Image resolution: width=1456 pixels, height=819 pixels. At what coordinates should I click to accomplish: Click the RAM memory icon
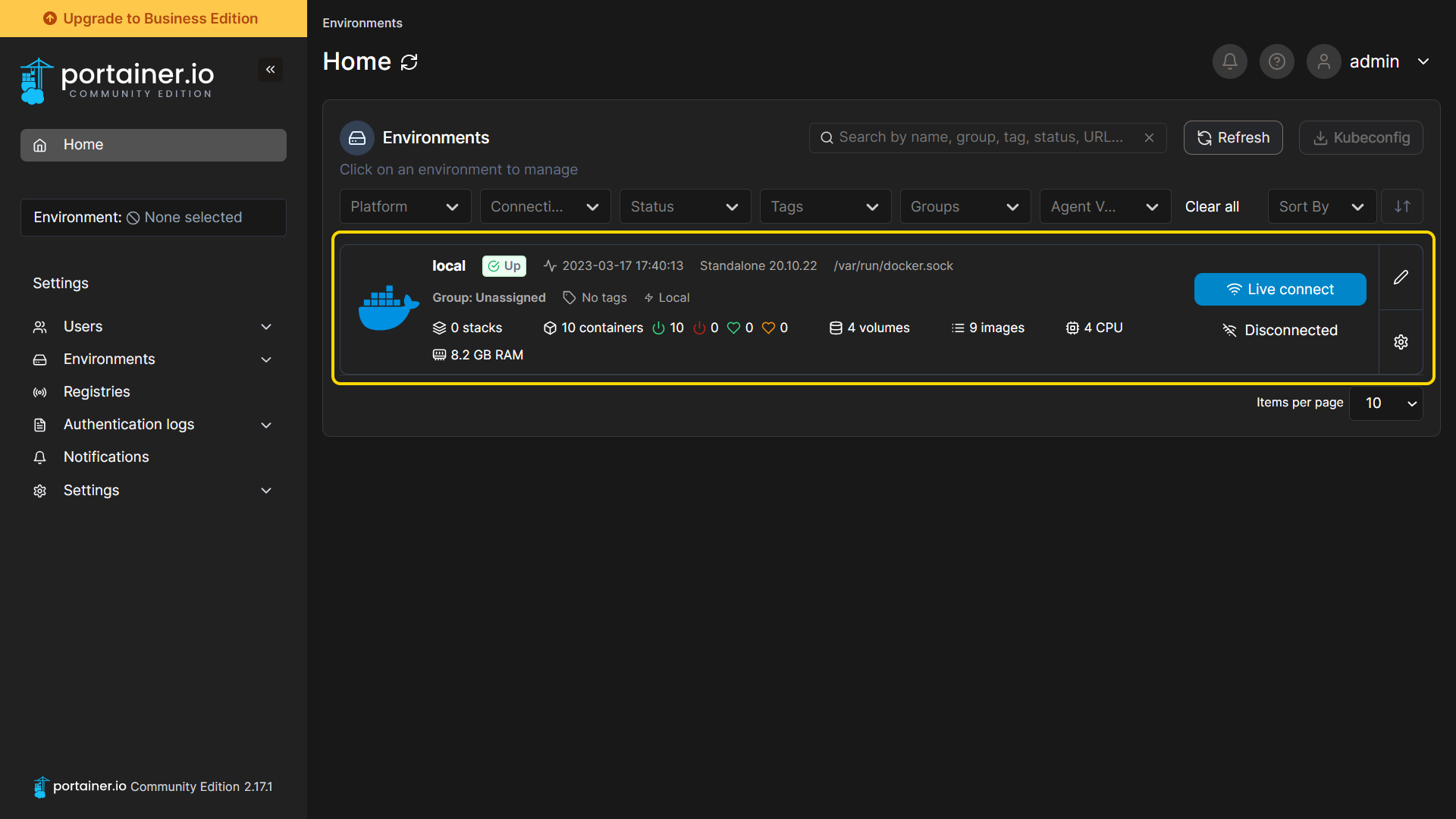tap(439, 355)
